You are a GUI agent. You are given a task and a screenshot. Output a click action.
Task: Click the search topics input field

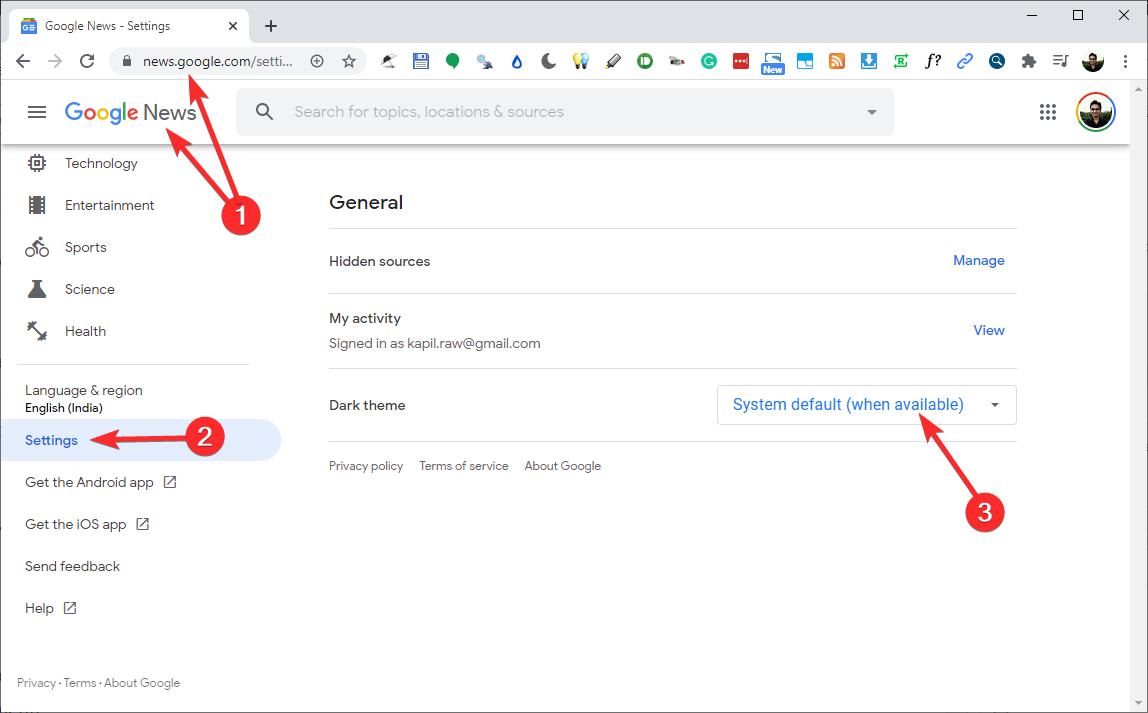[x=560, y=112]
